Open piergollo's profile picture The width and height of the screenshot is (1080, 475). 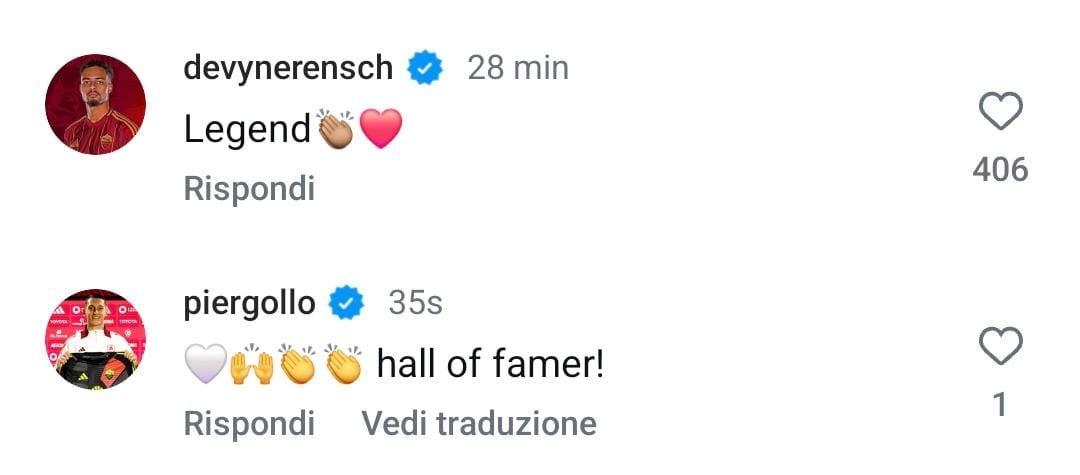[96, 340]
